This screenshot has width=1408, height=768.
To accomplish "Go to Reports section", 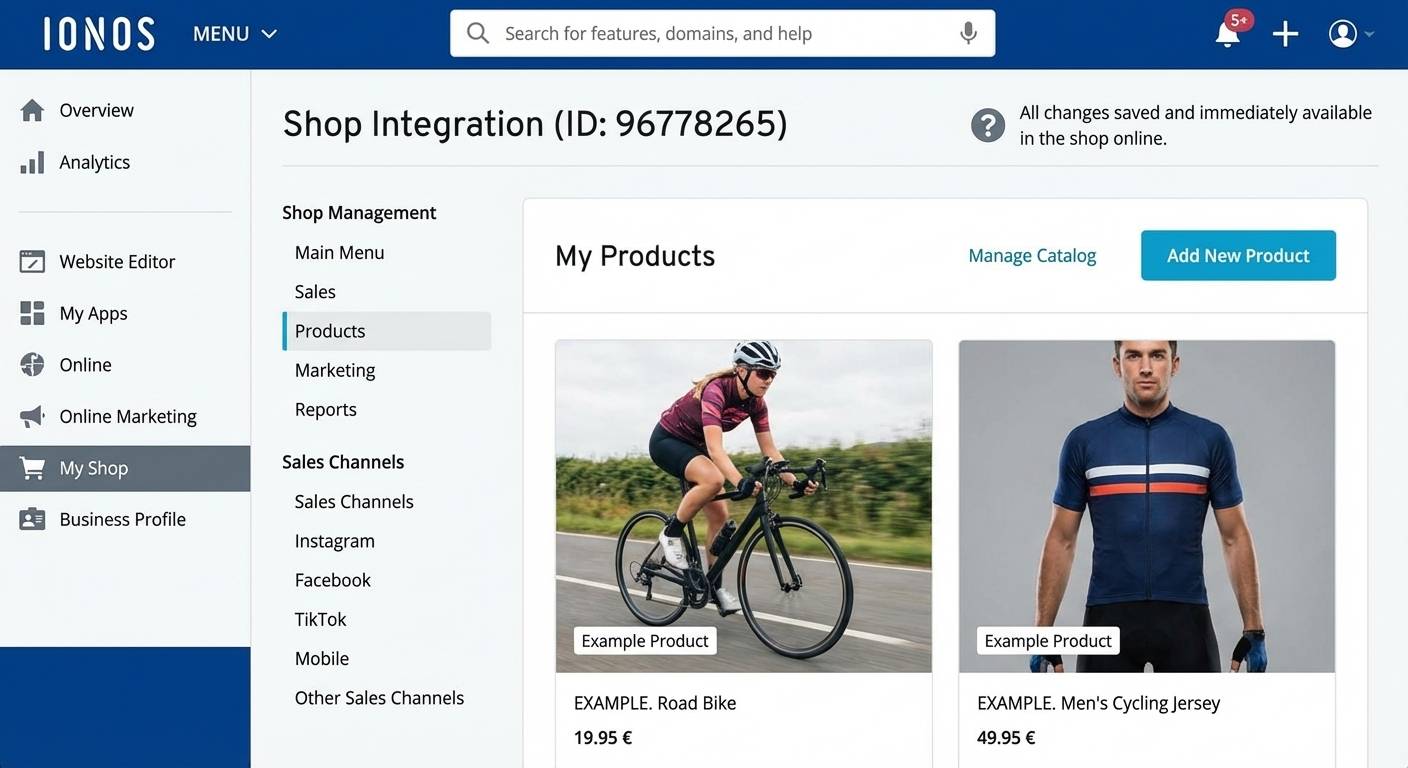I will tap(325, 409).
